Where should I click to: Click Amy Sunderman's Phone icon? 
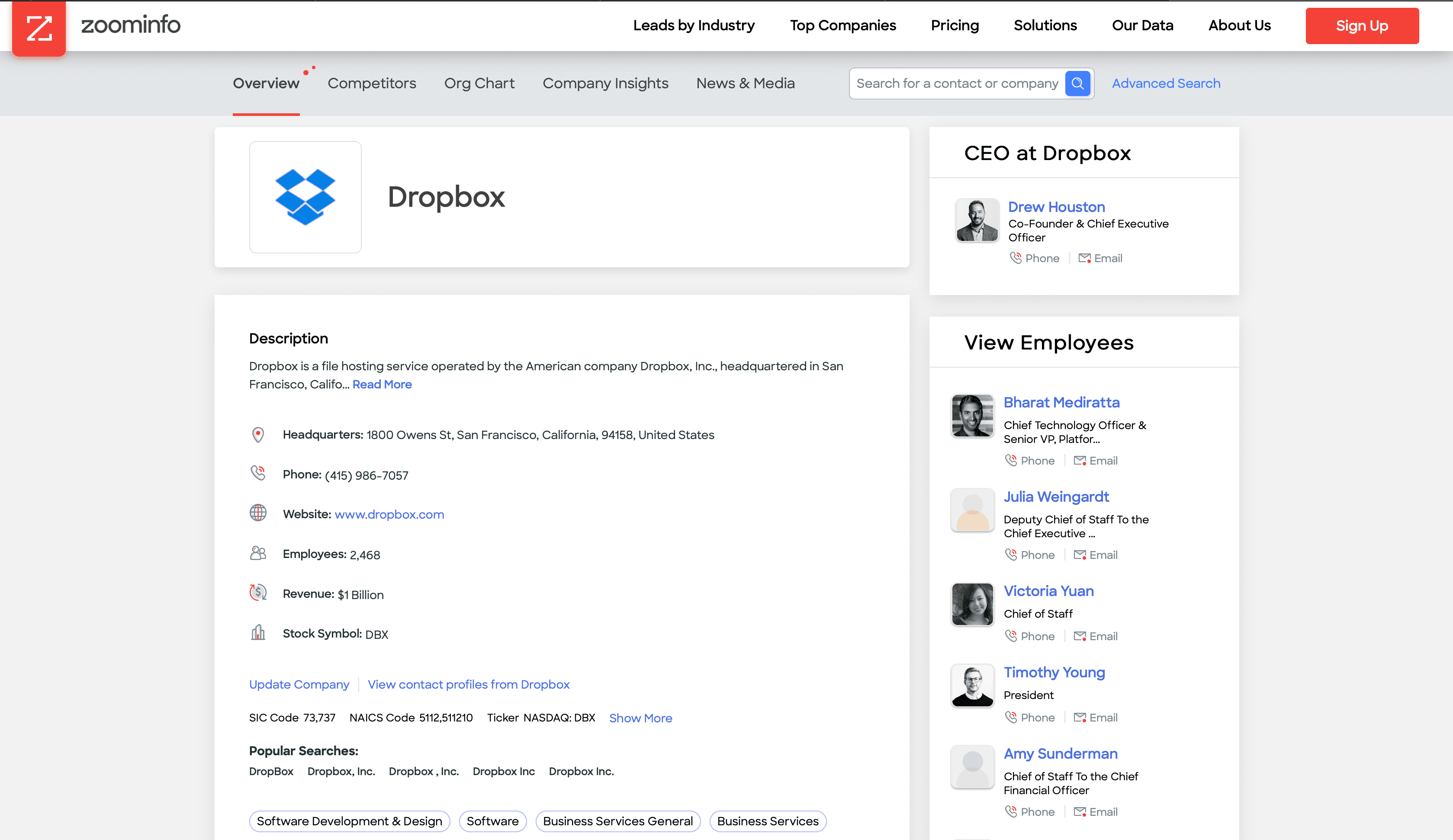[x=1011, y=811]
